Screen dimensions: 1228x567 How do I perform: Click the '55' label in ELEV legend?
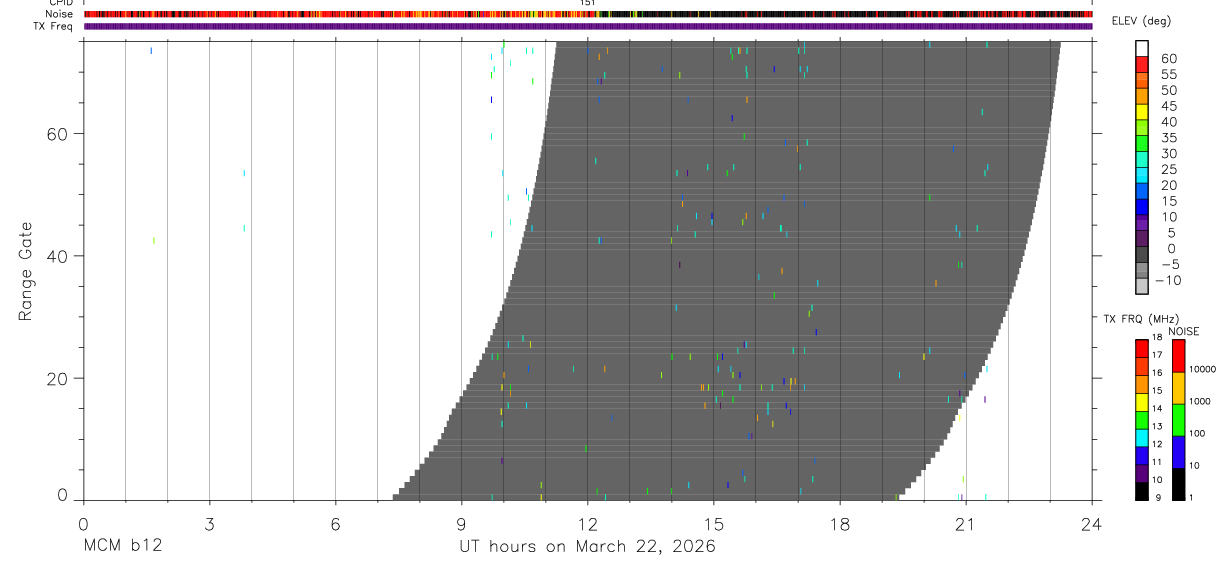click(1169, 75)
